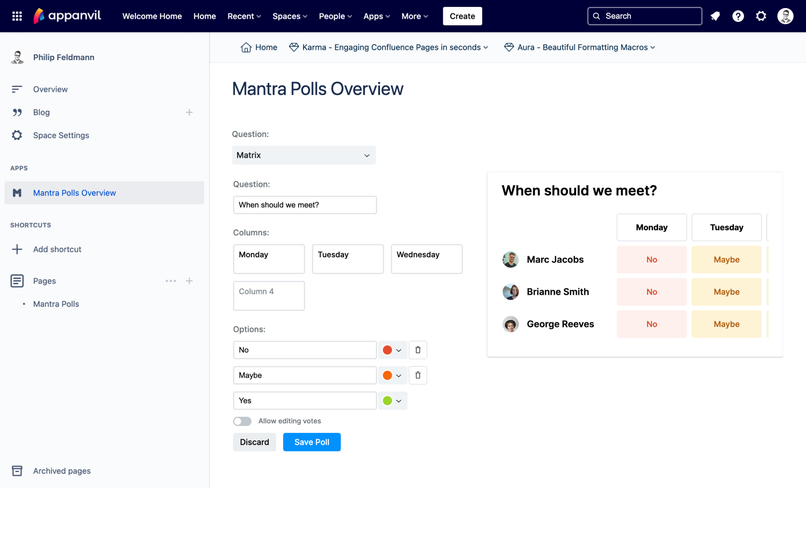Click the Space Settings gear icon
806x537 pixels.
click(x=17, y=135)
